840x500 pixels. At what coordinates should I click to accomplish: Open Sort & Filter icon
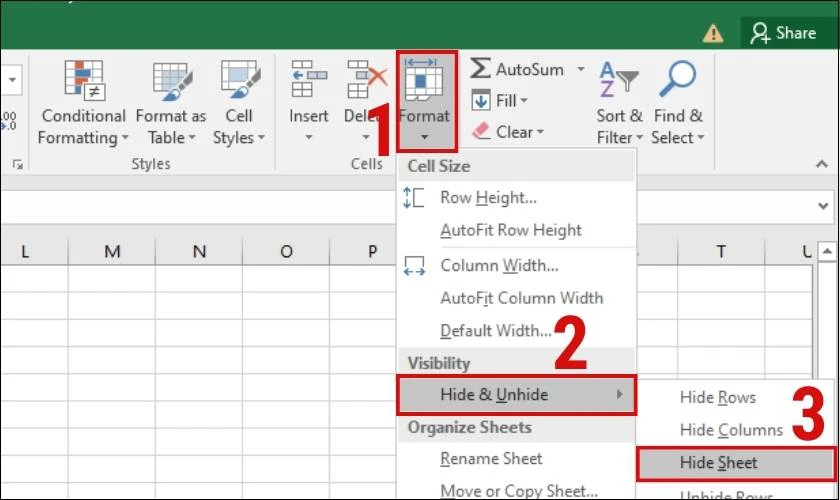pos(619,79)
